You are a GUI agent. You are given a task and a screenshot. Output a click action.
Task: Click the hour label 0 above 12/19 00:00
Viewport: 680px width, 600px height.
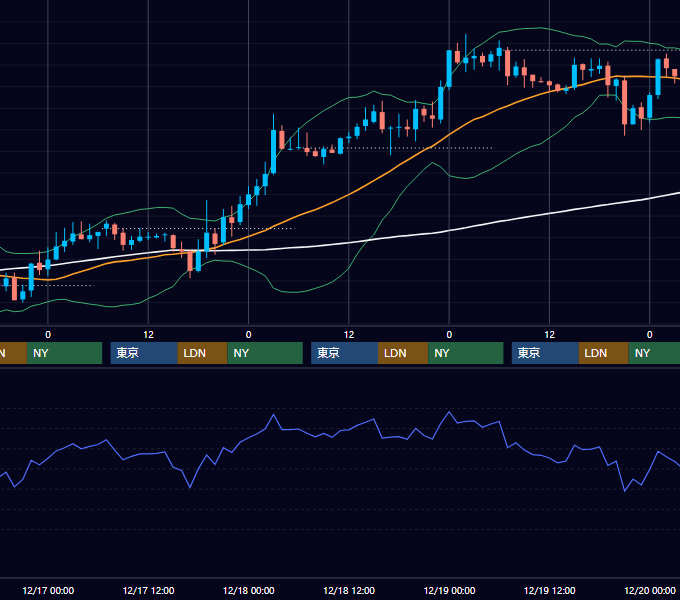(x=449, y=335)
